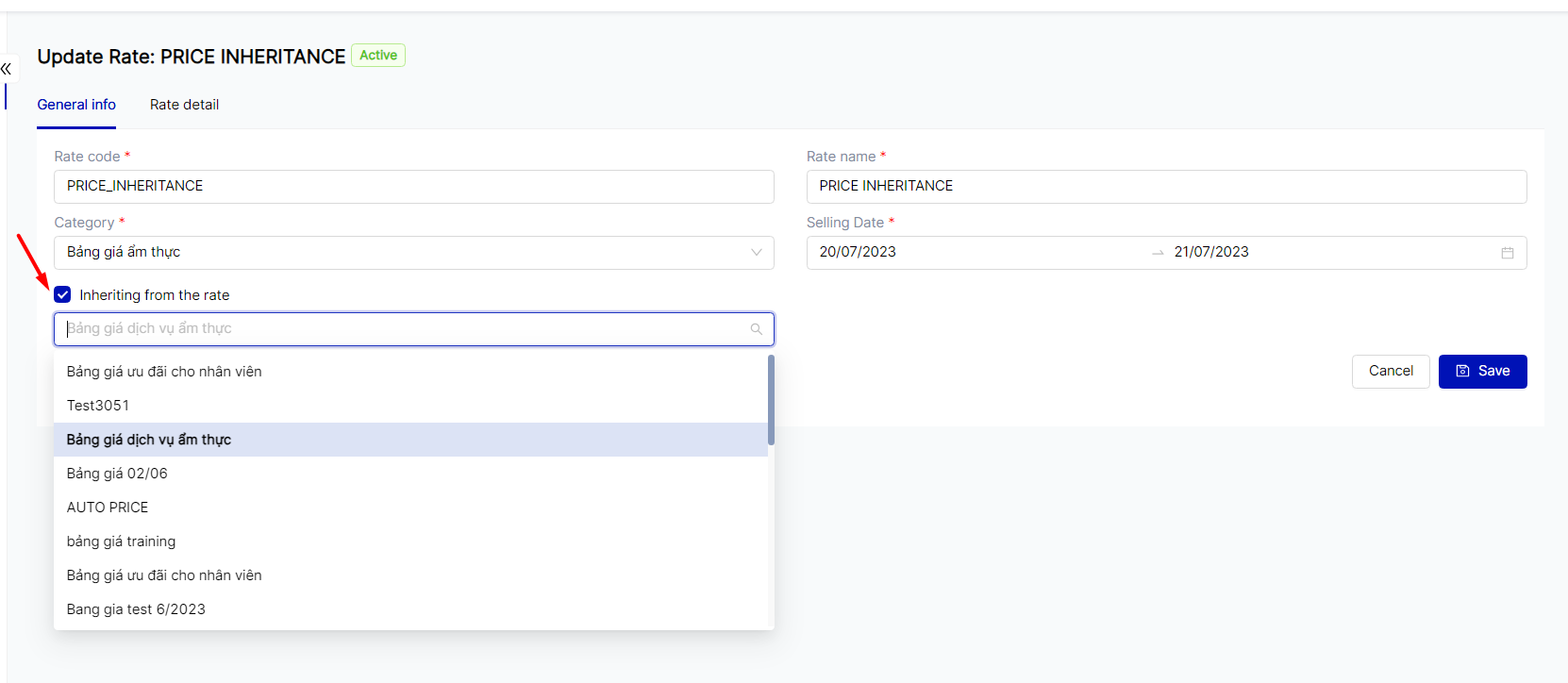Save the rate changes
1568x683 pixels.
pos(1482,372)
